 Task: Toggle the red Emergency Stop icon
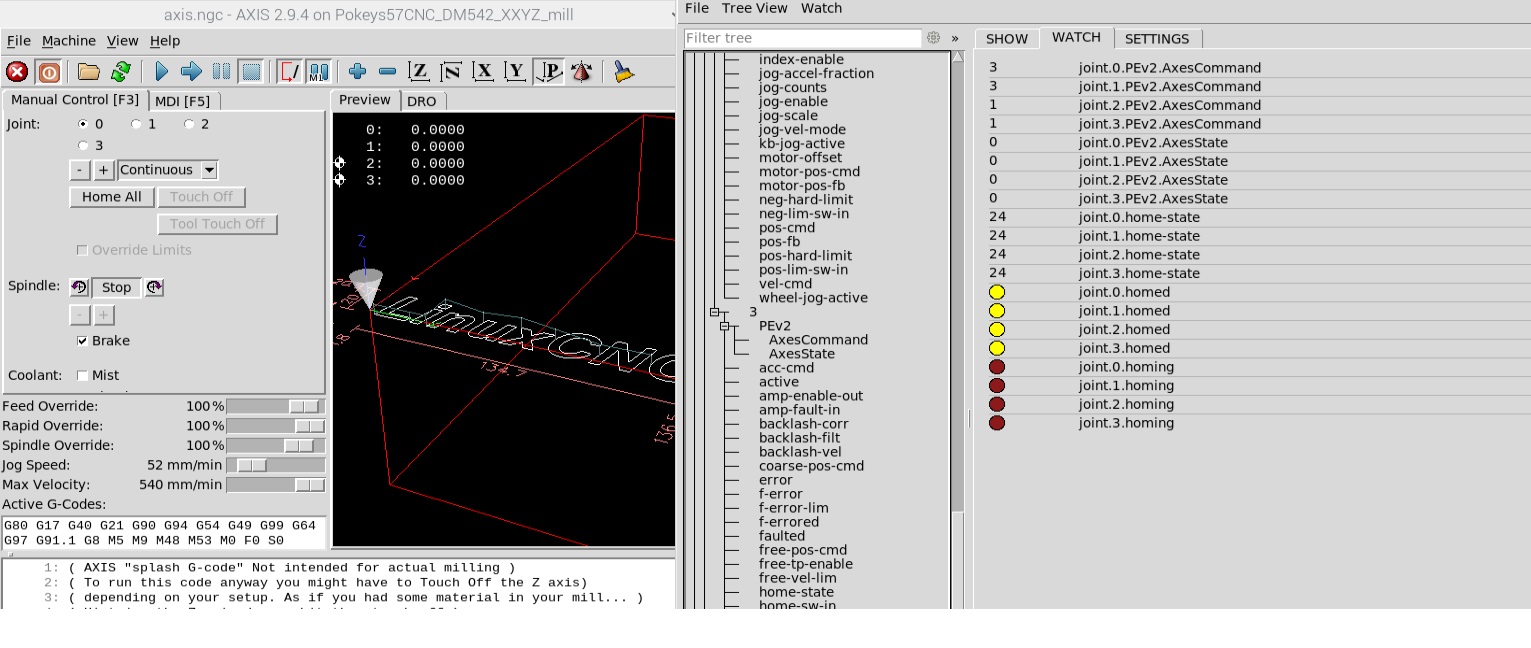tap(17, 72)
